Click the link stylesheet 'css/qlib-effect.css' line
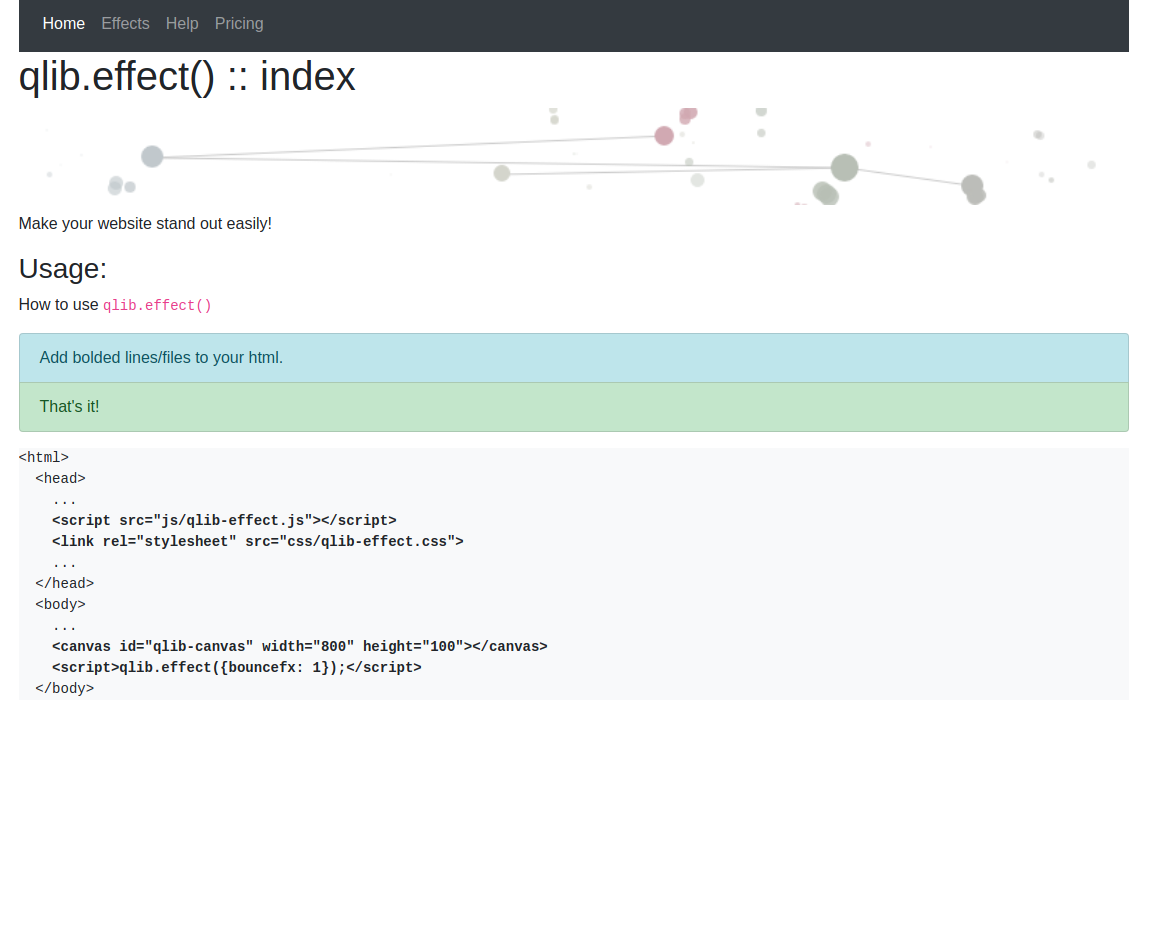The width and height of the screenshot is (1150, 950). coord(257,541)
